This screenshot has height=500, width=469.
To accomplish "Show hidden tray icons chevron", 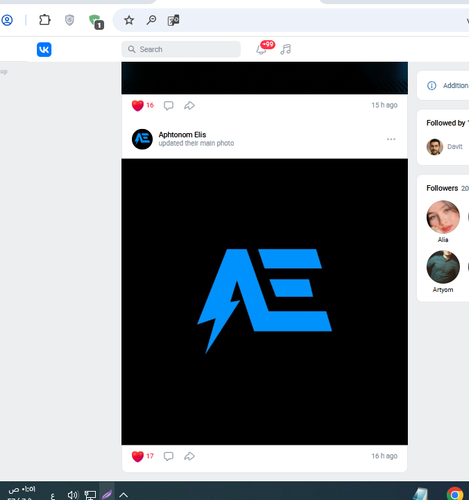I will (x=123, y=495).
